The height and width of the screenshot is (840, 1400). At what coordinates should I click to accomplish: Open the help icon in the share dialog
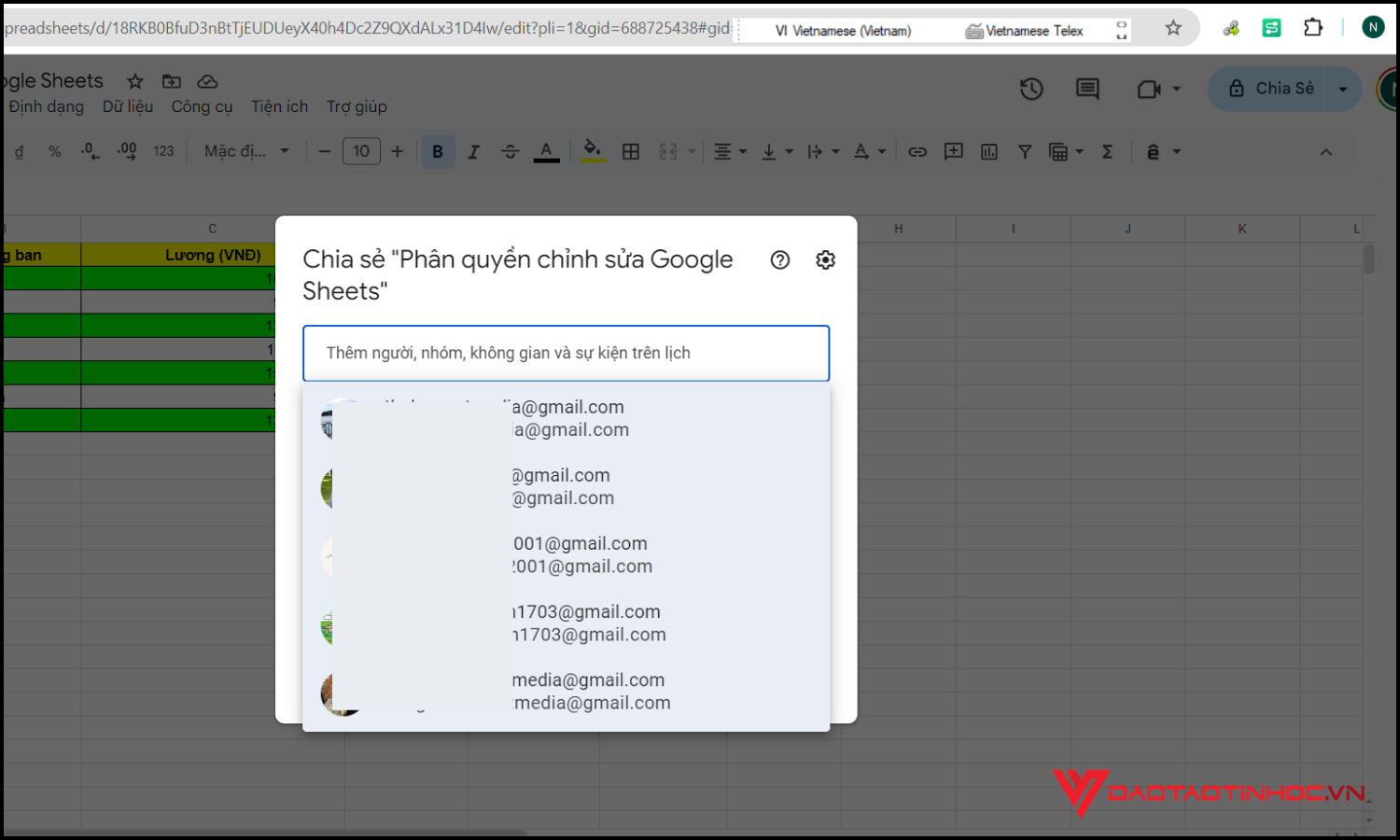point(779,259)
